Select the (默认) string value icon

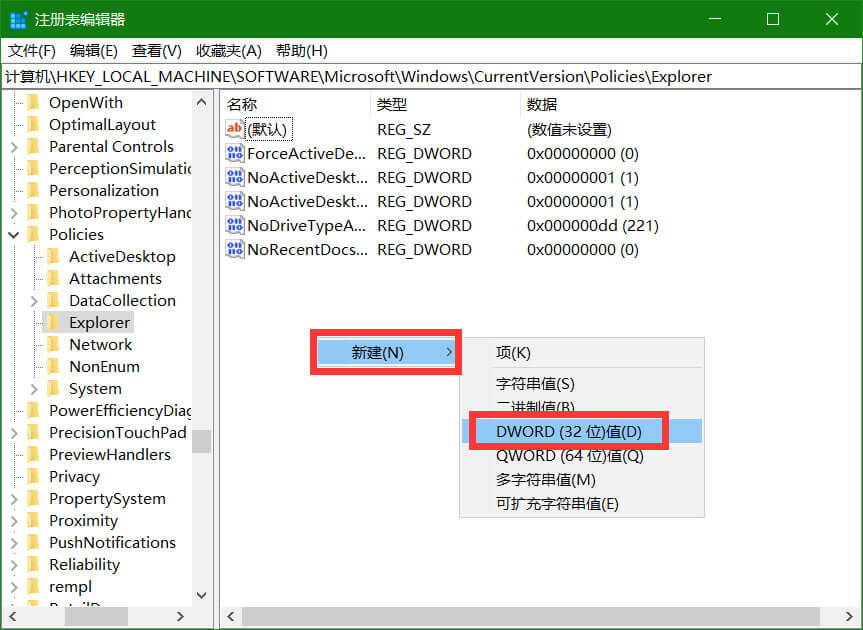(235, 129)
